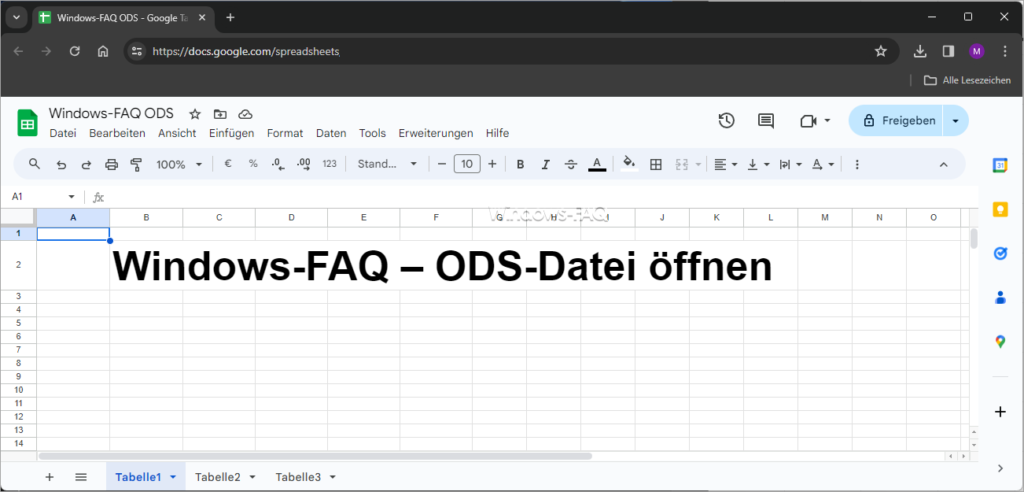The image size is (1024, 492).
Task: Open the zoom 100% dropdown
Action: pyautogui.click(x=180, y=165)
